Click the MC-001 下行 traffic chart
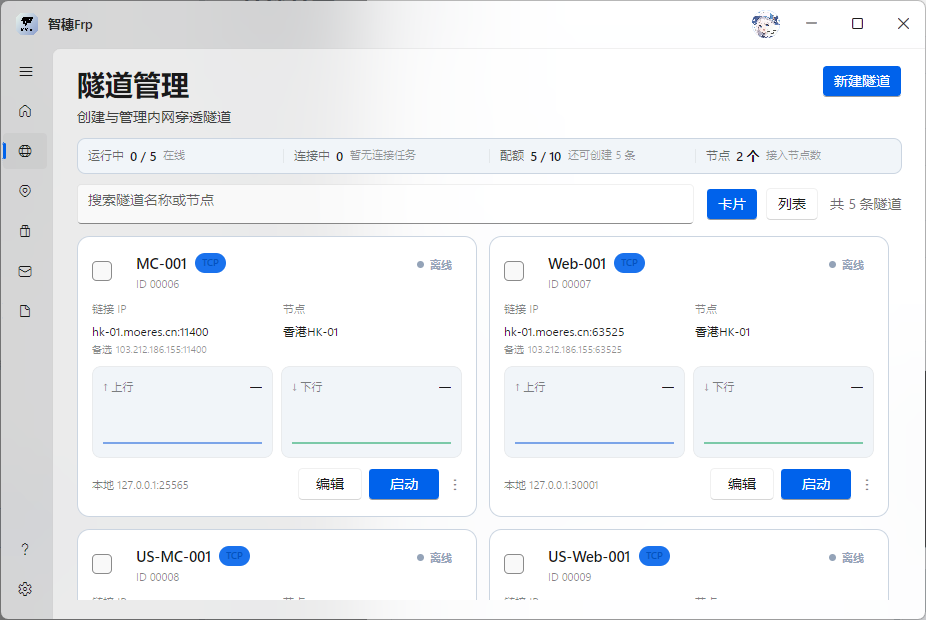The width and height of the screenshot is (926, 620). point(371,412)
